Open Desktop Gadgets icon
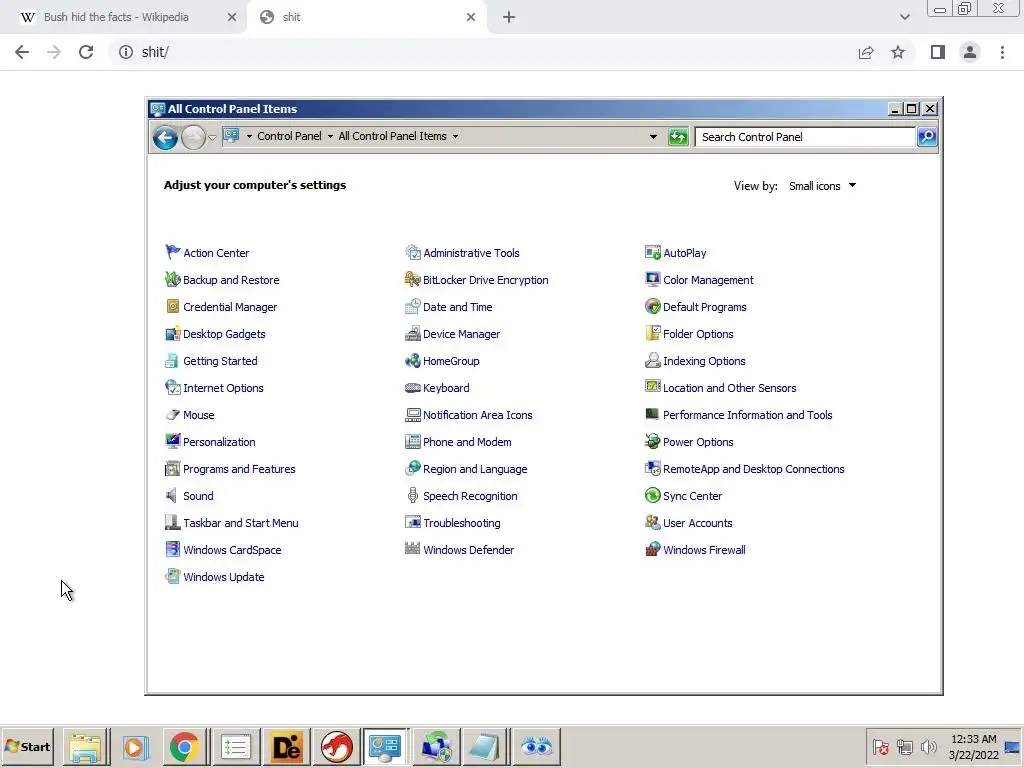 172,334
